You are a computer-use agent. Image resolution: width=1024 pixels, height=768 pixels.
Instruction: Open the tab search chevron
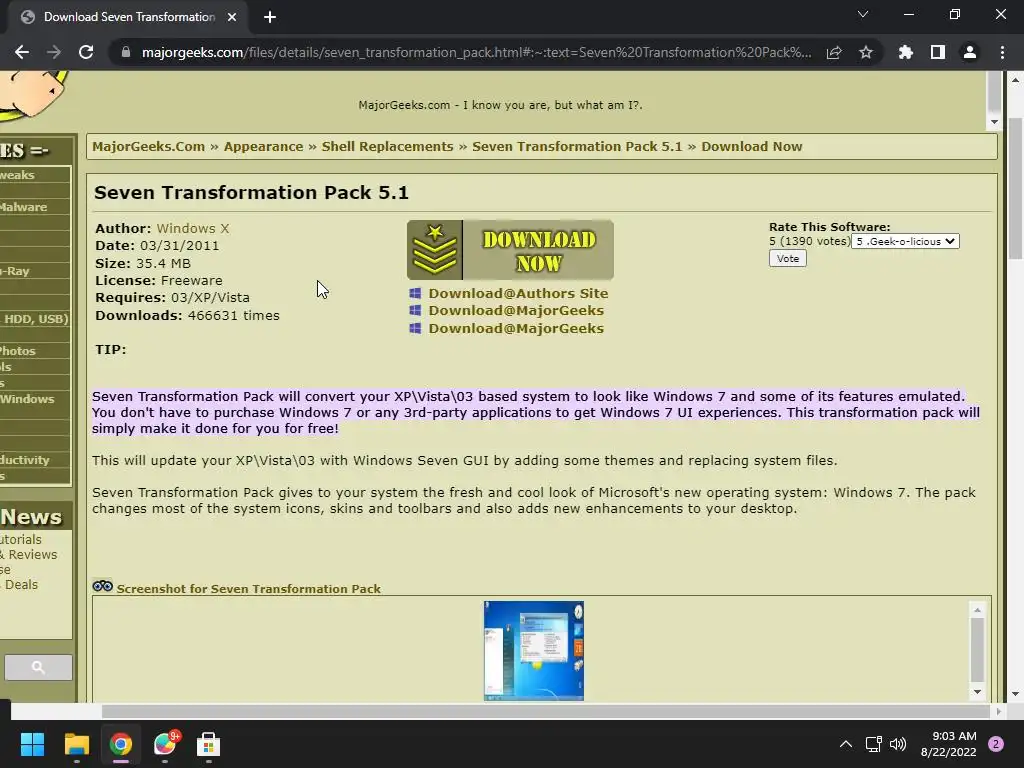coord(863,14)
